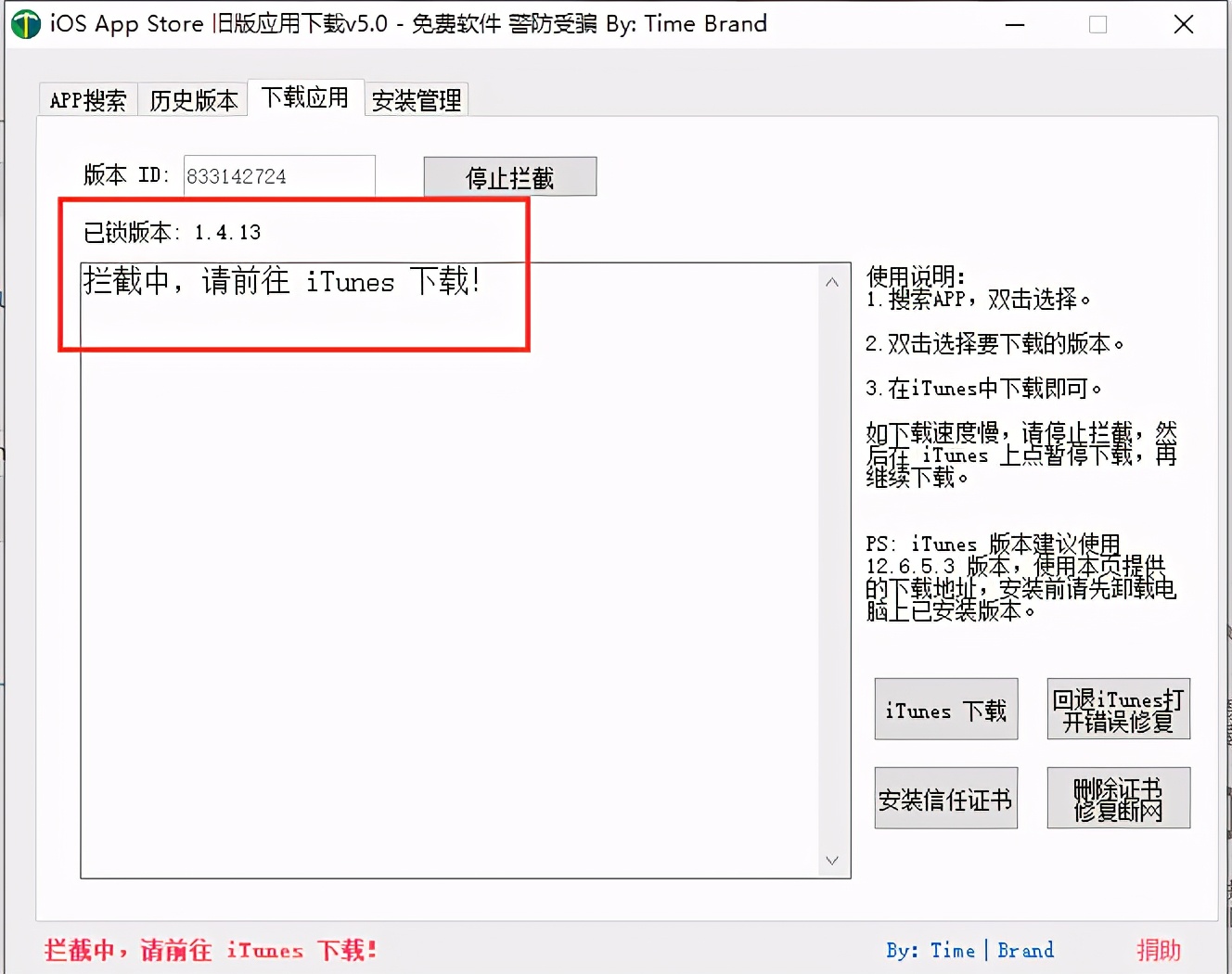1232x974 pixels.
Task: Click the 安装信任证书 button
Action: coord(945,798)
